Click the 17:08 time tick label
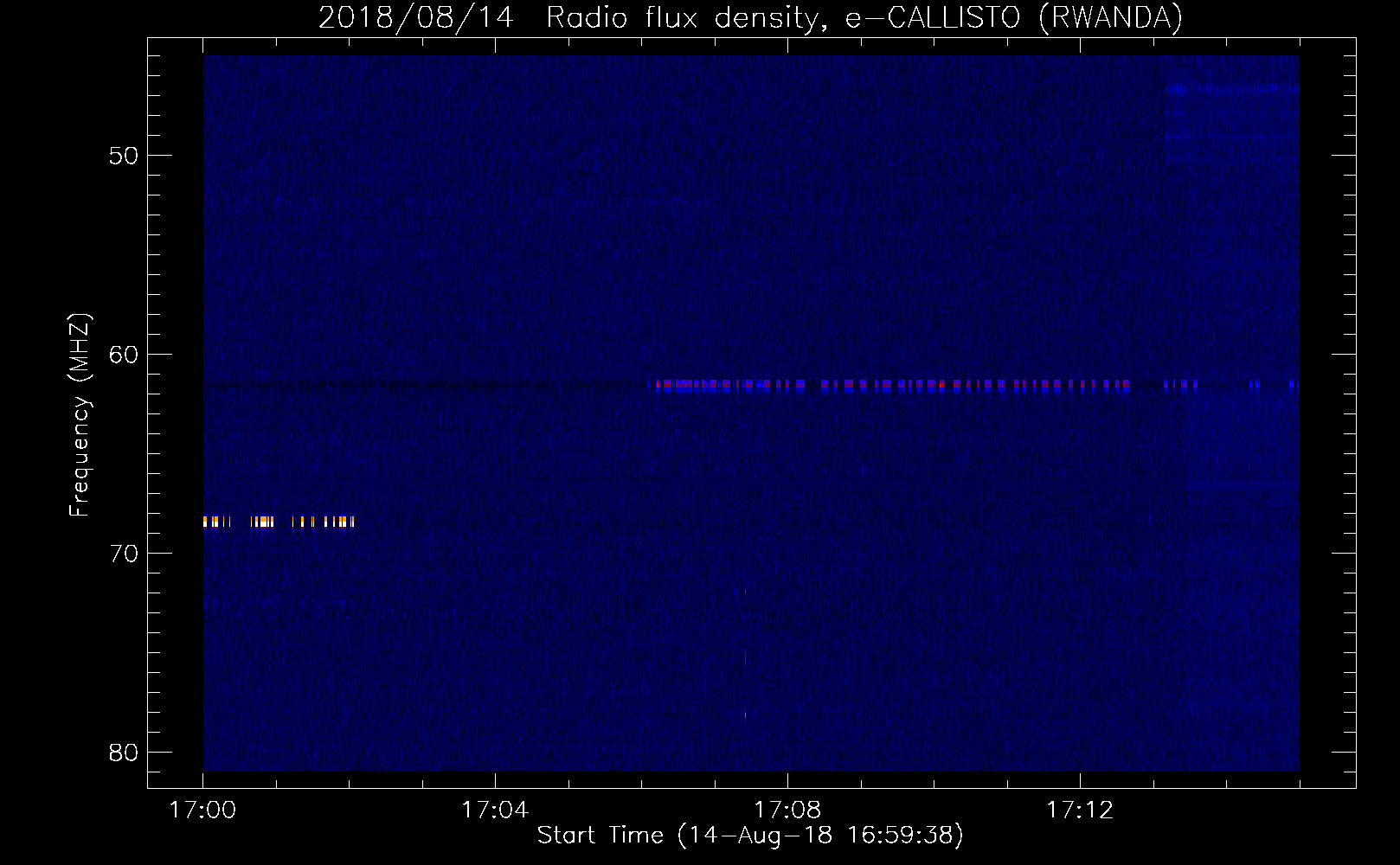 tap(787, 810)
